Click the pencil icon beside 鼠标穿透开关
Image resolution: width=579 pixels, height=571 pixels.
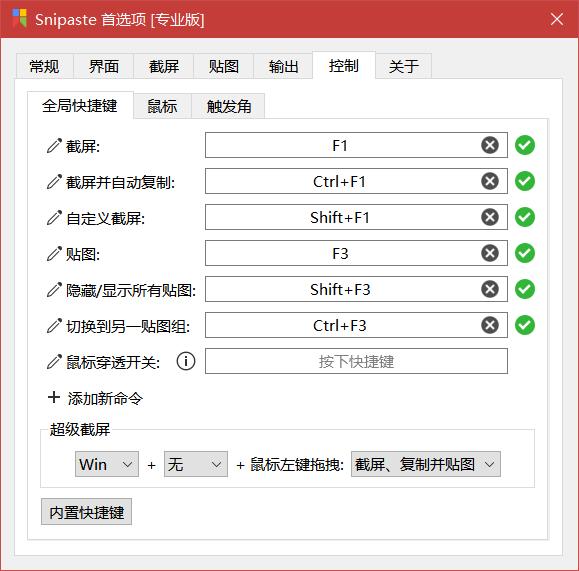pos(54,361)
